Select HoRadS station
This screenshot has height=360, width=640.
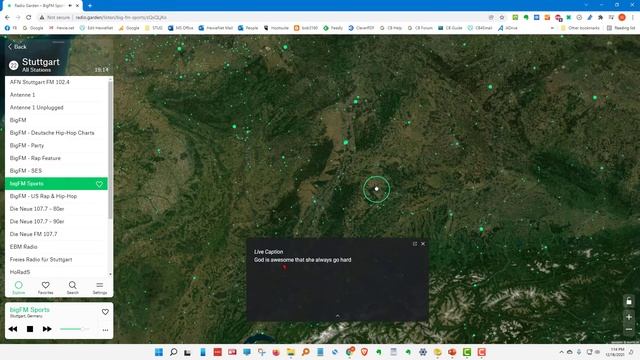pyautogui.click(x=56, y=272)
